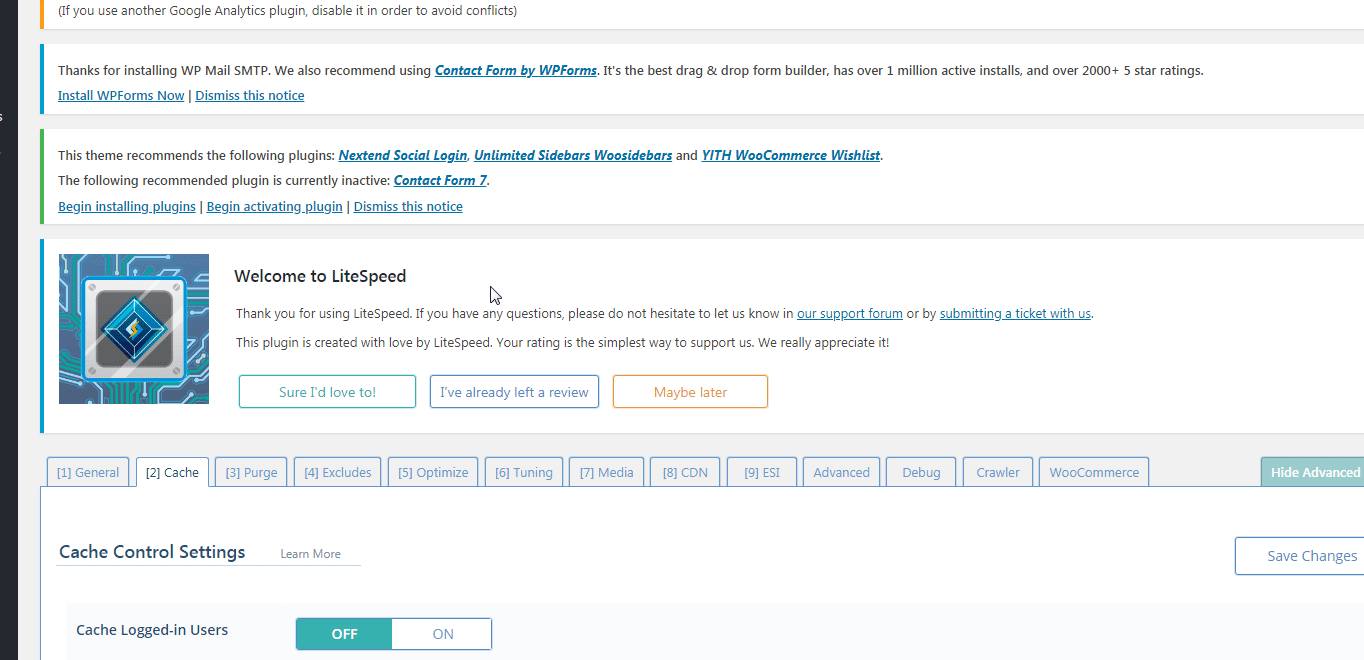The width and height of the screenshot is (1364, 660).
Task: Select the [2] Cache tab
Action: 172,472
